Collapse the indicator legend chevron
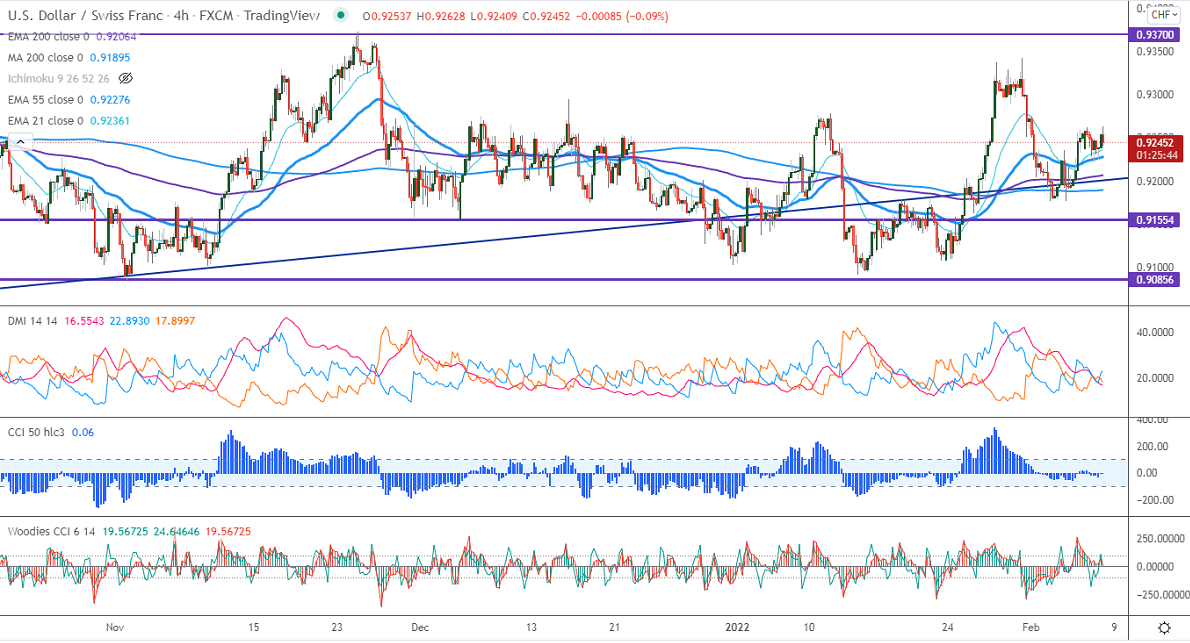This screenshot has height=643, width=1190. pyautogui.click(x=20, y=142)
